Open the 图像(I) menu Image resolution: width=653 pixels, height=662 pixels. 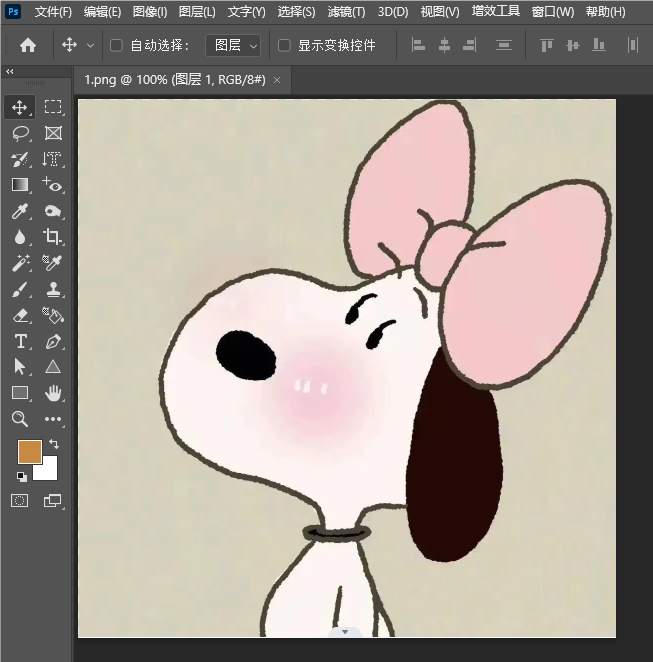tap(150, 12)
